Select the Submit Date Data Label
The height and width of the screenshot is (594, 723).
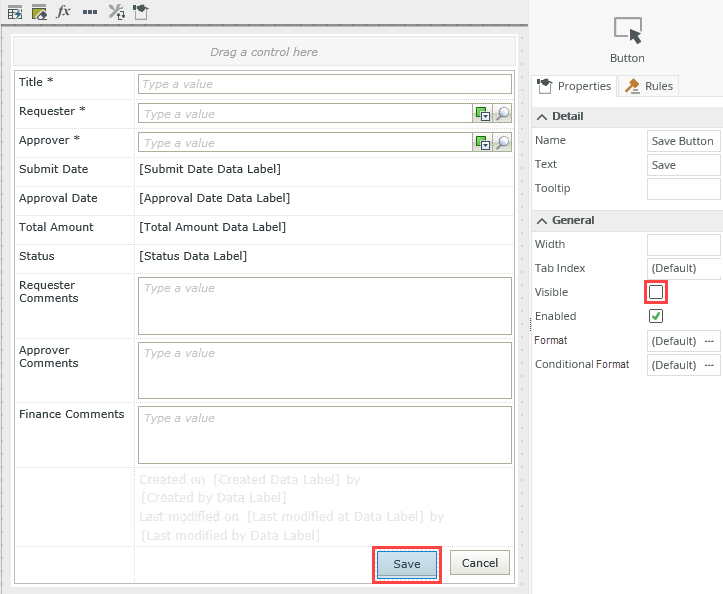point(210,169)
